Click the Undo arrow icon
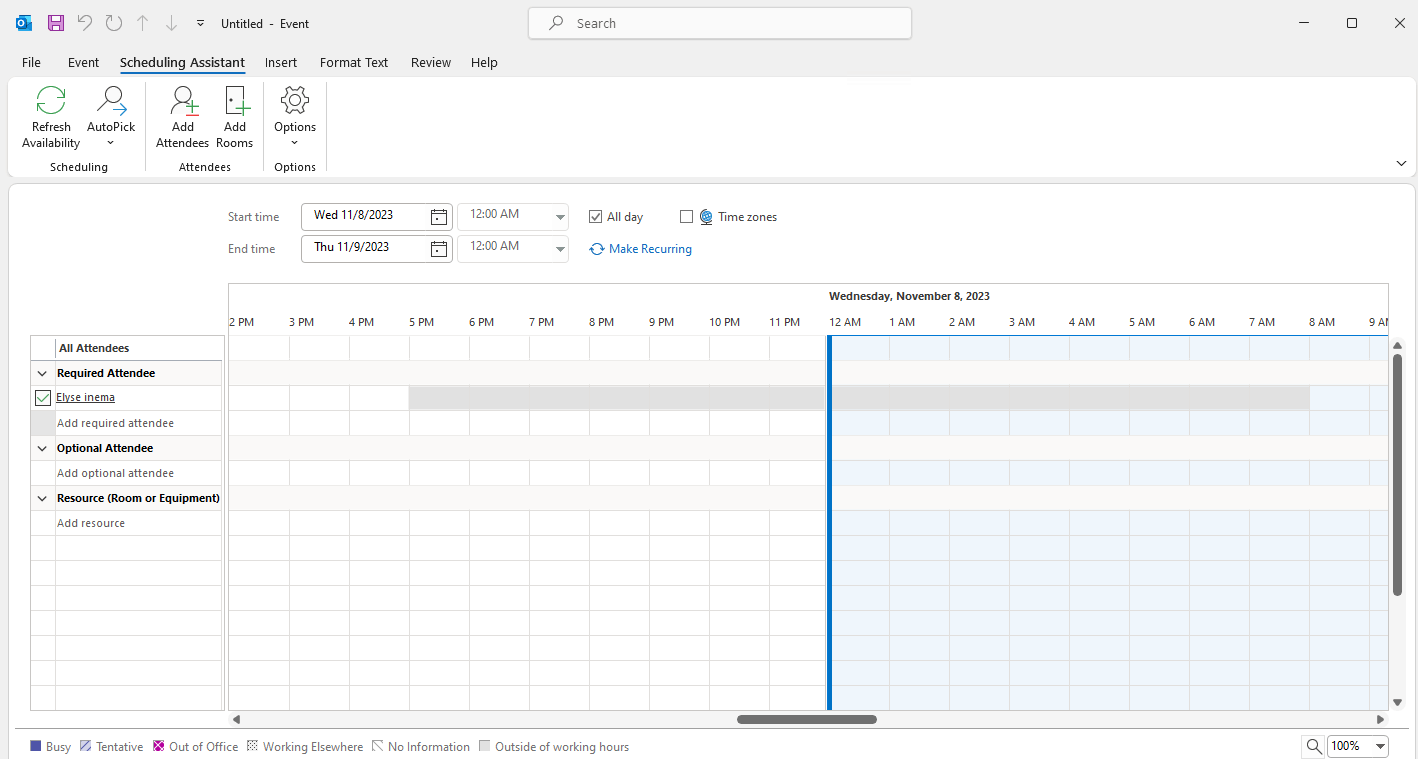 [85, 23]
